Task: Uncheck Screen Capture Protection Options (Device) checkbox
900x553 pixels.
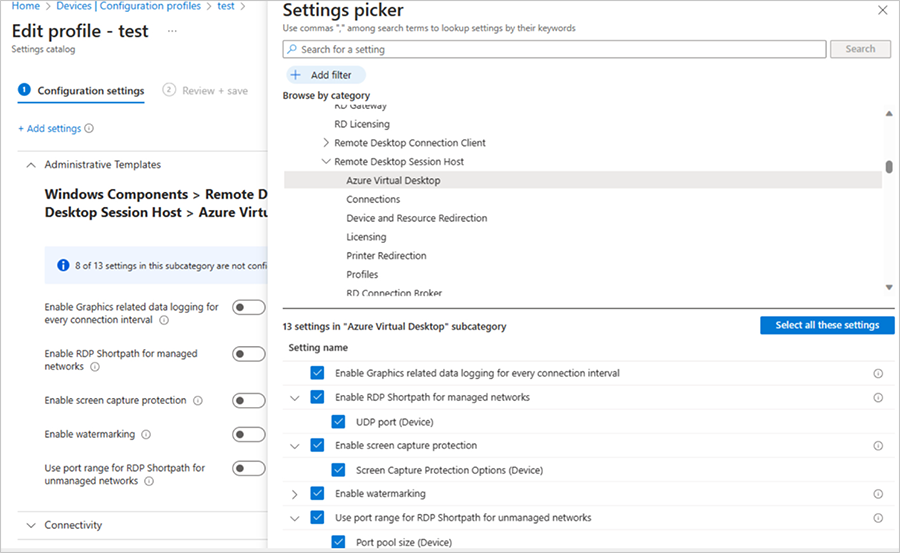Action: tap(338, 470)
